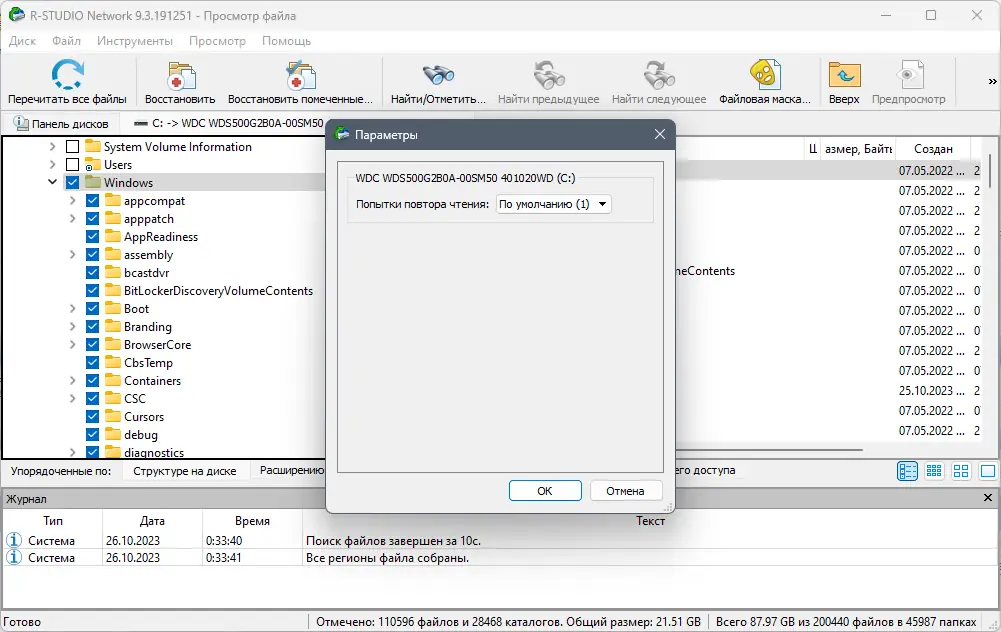
Task: Dismiss the dialog with Отмена
Action: pos(626,490)
